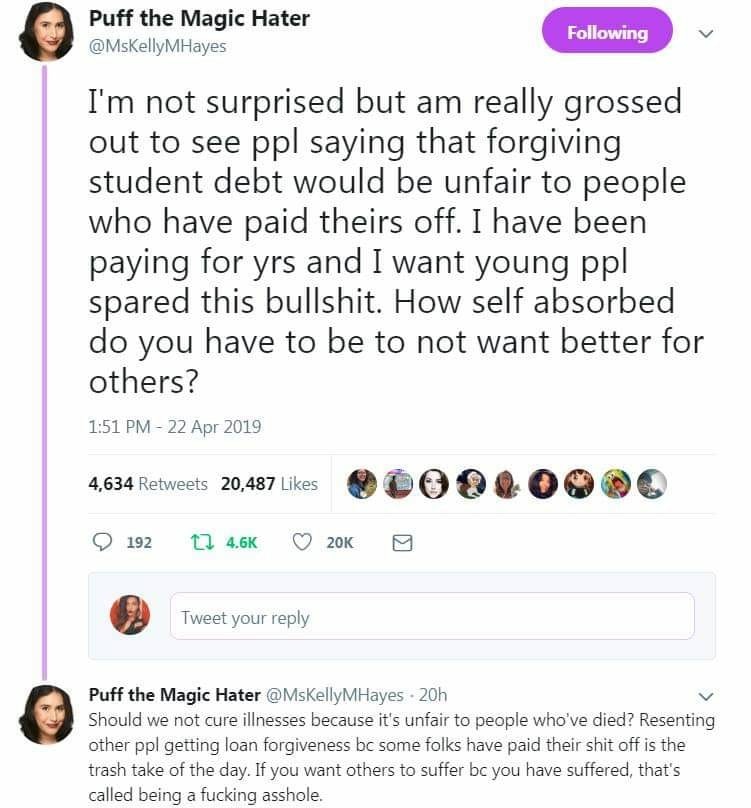Focus the "Tweet your reply" text box
Viewport: 751px width, 808px height.
(x=432, y=616)
